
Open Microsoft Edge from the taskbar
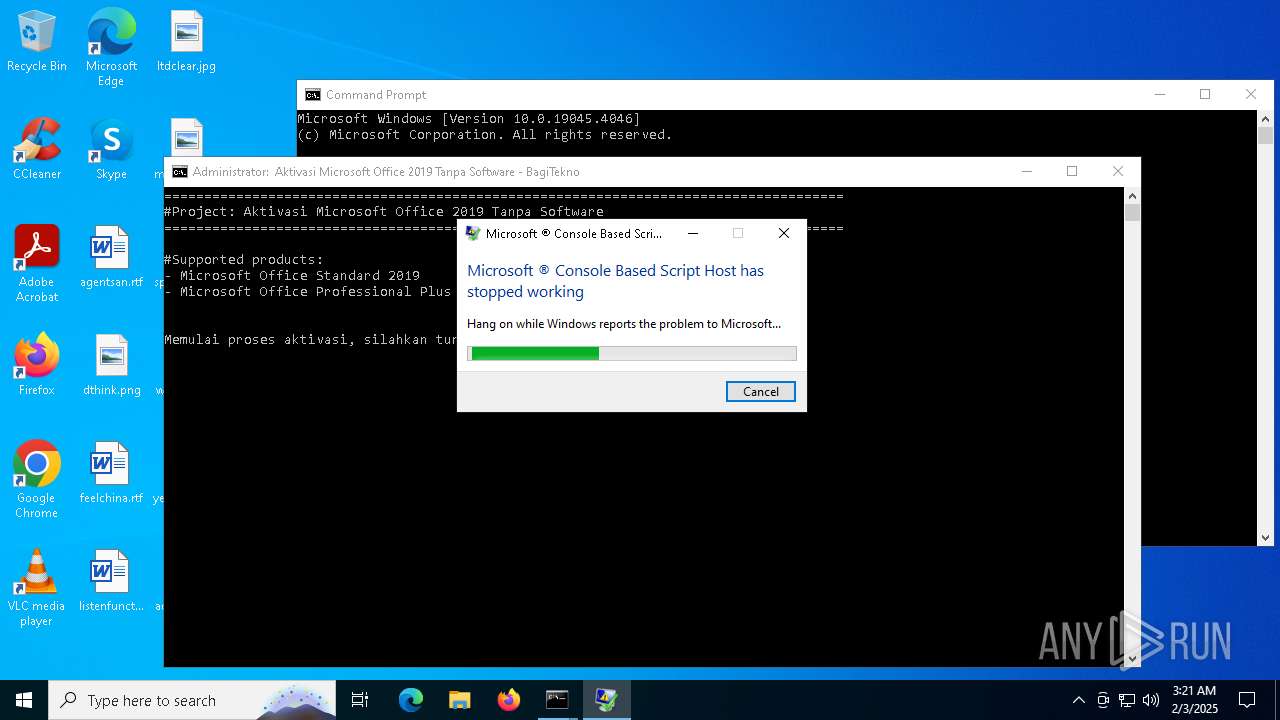(411, 700)
